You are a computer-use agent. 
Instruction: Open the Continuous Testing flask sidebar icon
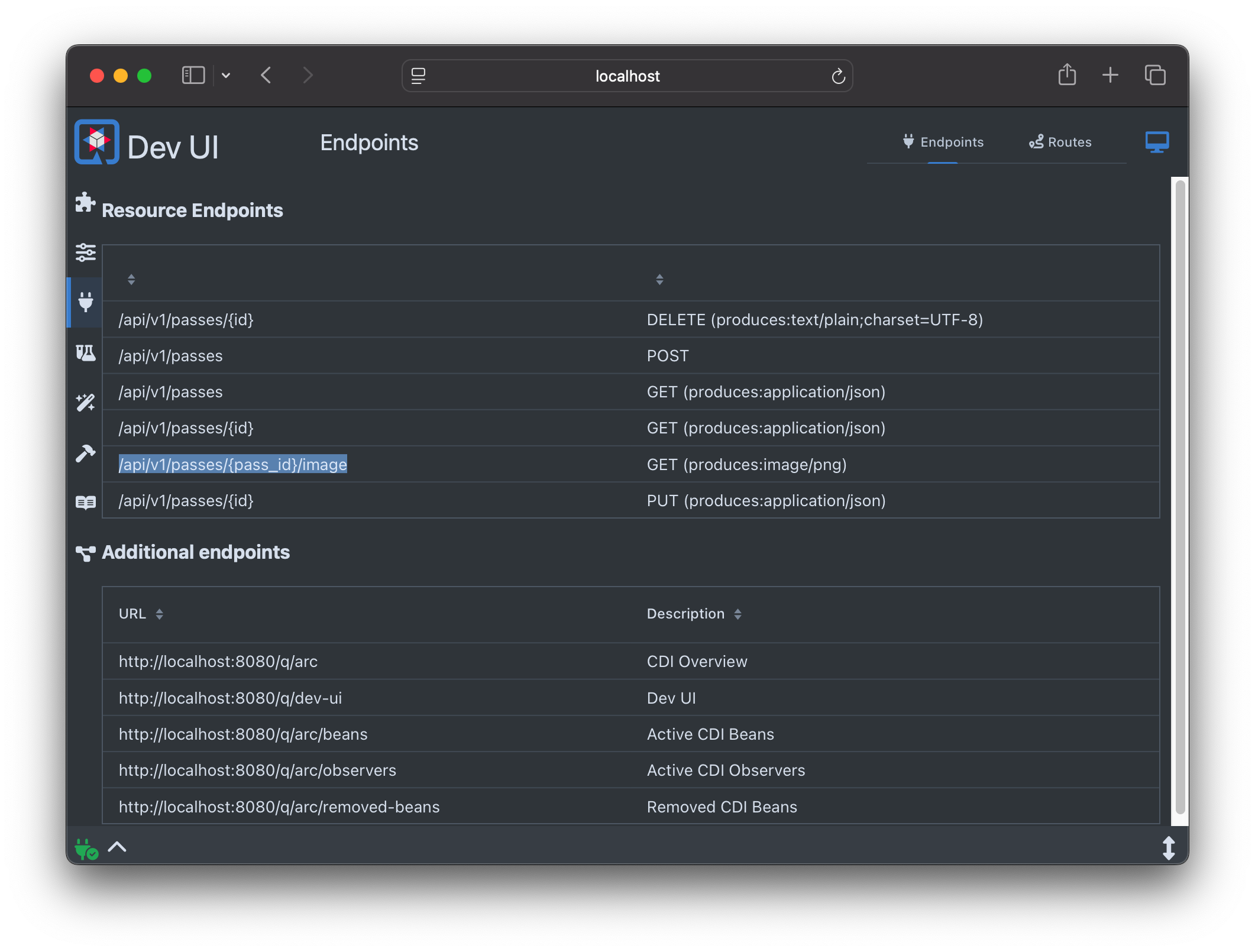85,353
